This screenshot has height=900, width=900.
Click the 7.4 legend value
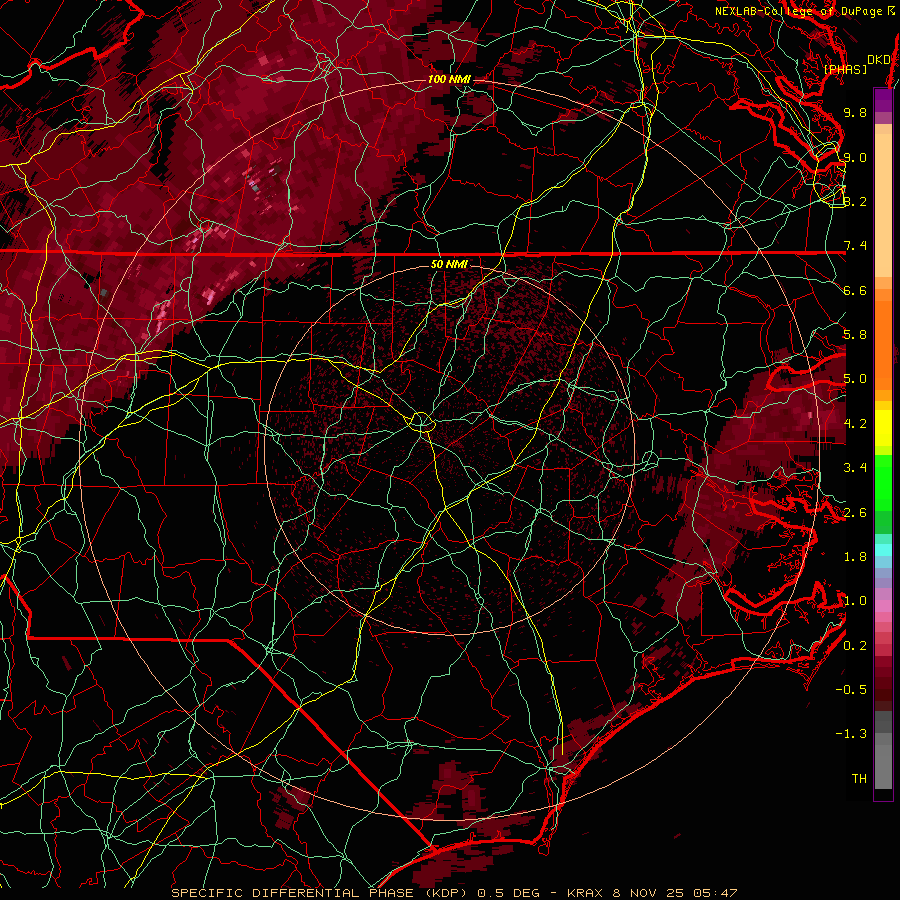(855, 246)
